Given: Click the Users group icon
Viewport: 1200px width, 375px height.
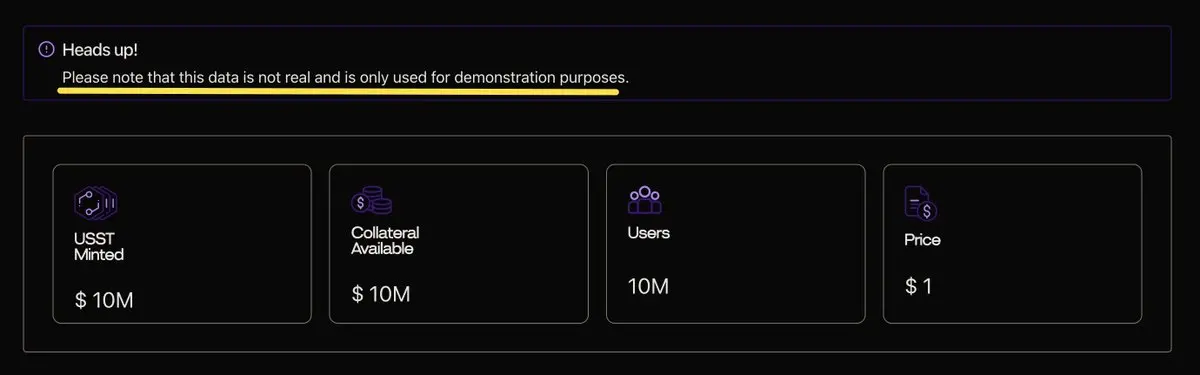Looking at the screenshot, I should 647,200.
